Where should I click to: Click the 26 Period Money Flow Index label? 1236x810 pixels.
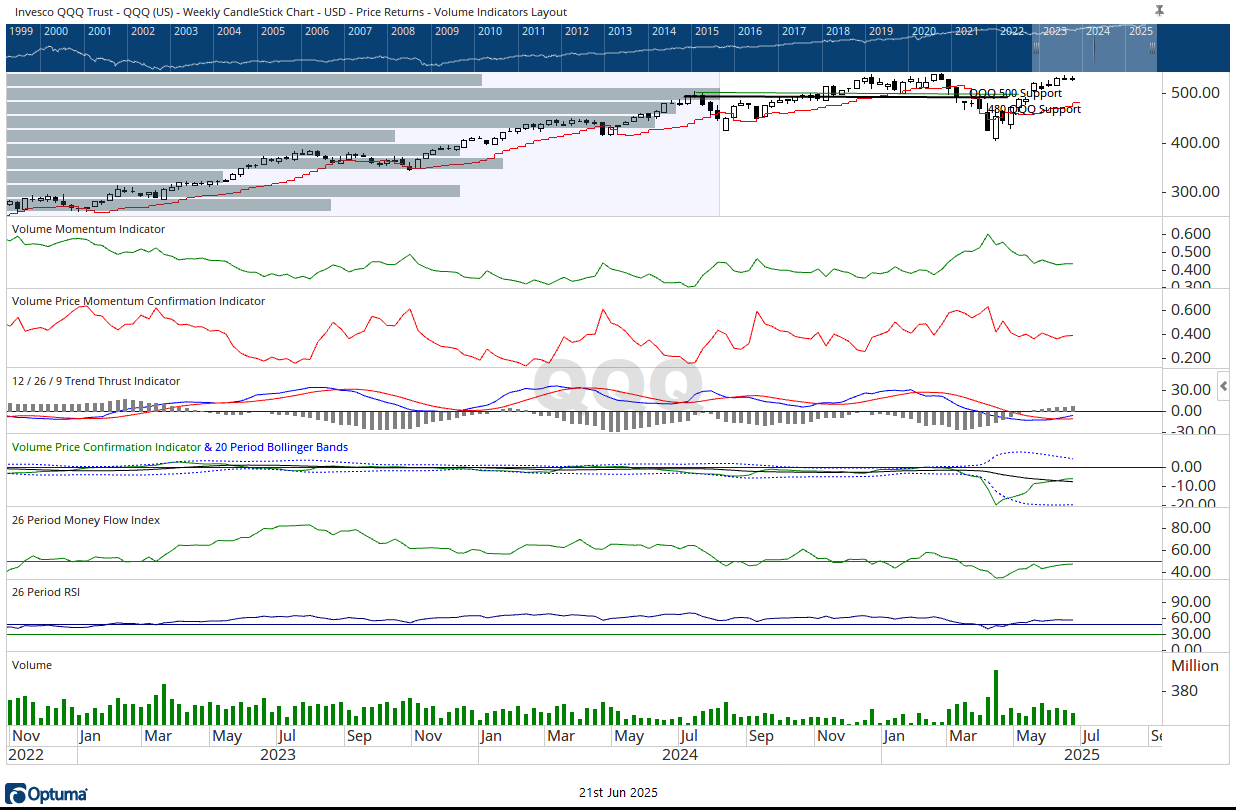coord(86,520)
